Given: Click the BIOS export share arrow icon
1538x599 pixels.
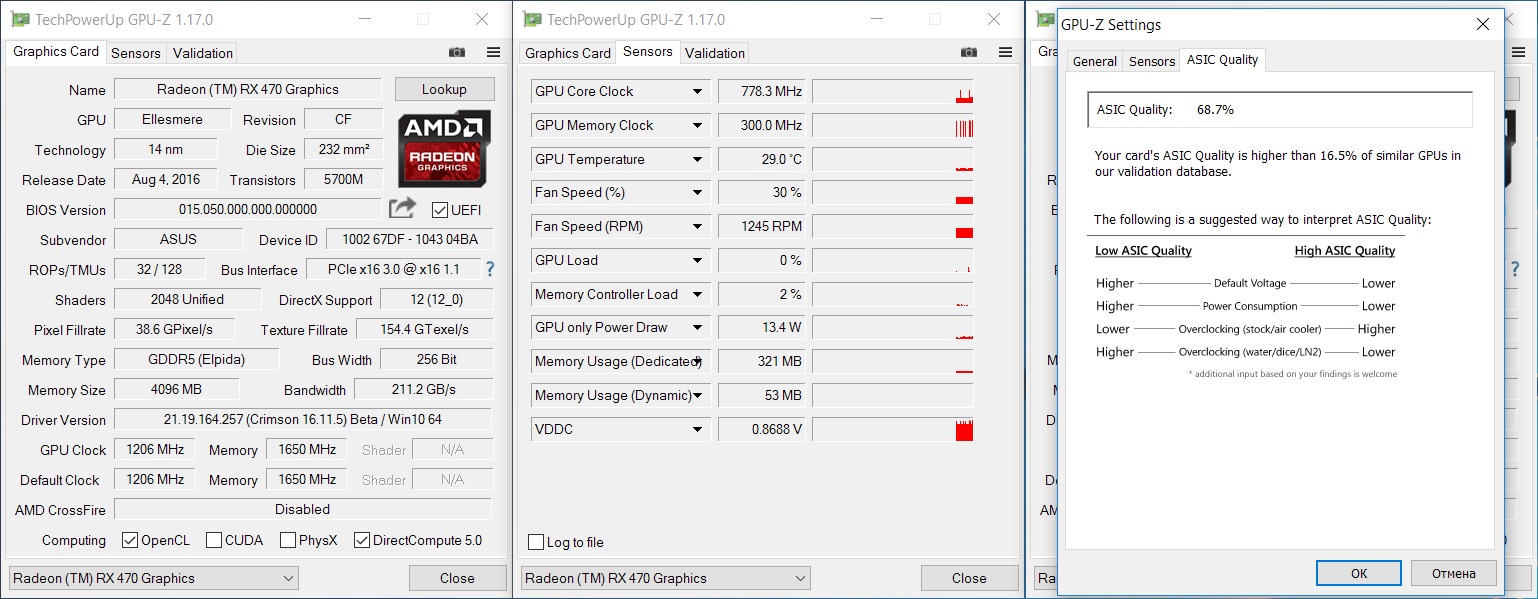Looking at the screenshot, I should pyautogui.click(x=402, y=208).
